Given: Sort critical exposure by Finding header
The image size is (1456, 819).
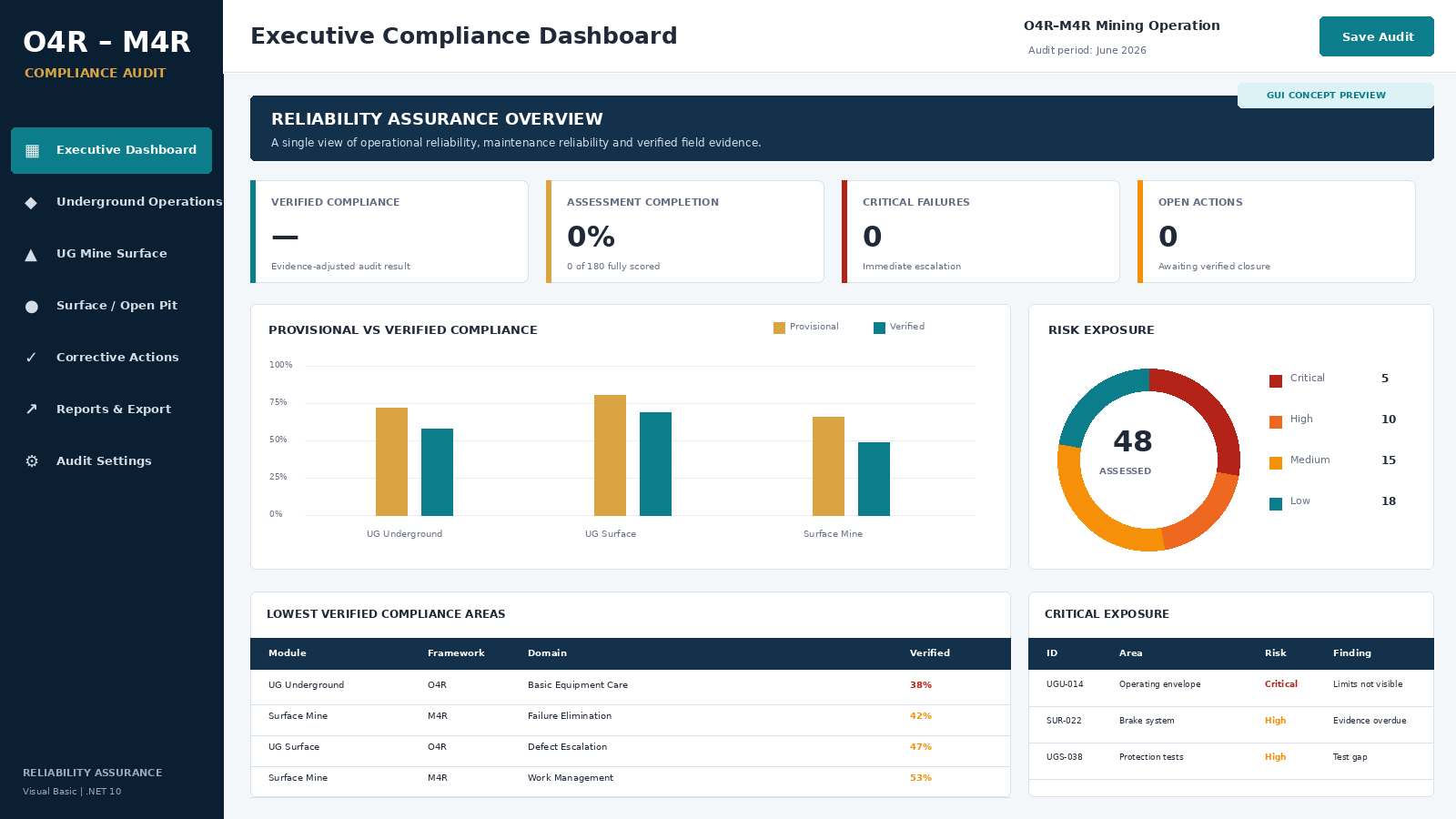Looking at the screenshot, I should click(1352, 653).
